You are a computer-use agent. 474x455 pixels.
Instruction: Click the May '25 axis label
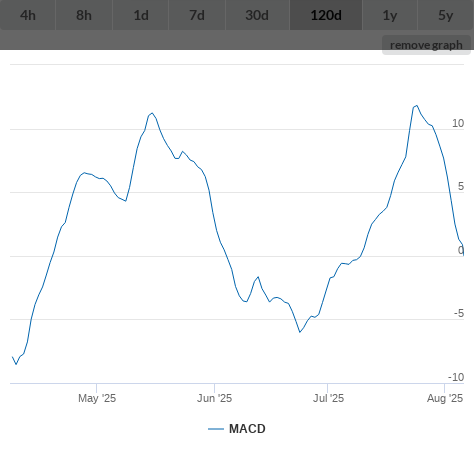coord(97,398)
